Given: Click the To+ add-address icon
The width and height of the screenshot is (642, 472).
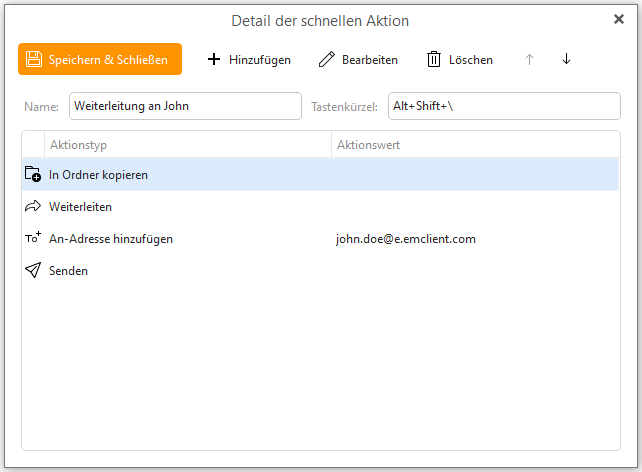Looking at the screenshot, I should (x=33, y=238).
